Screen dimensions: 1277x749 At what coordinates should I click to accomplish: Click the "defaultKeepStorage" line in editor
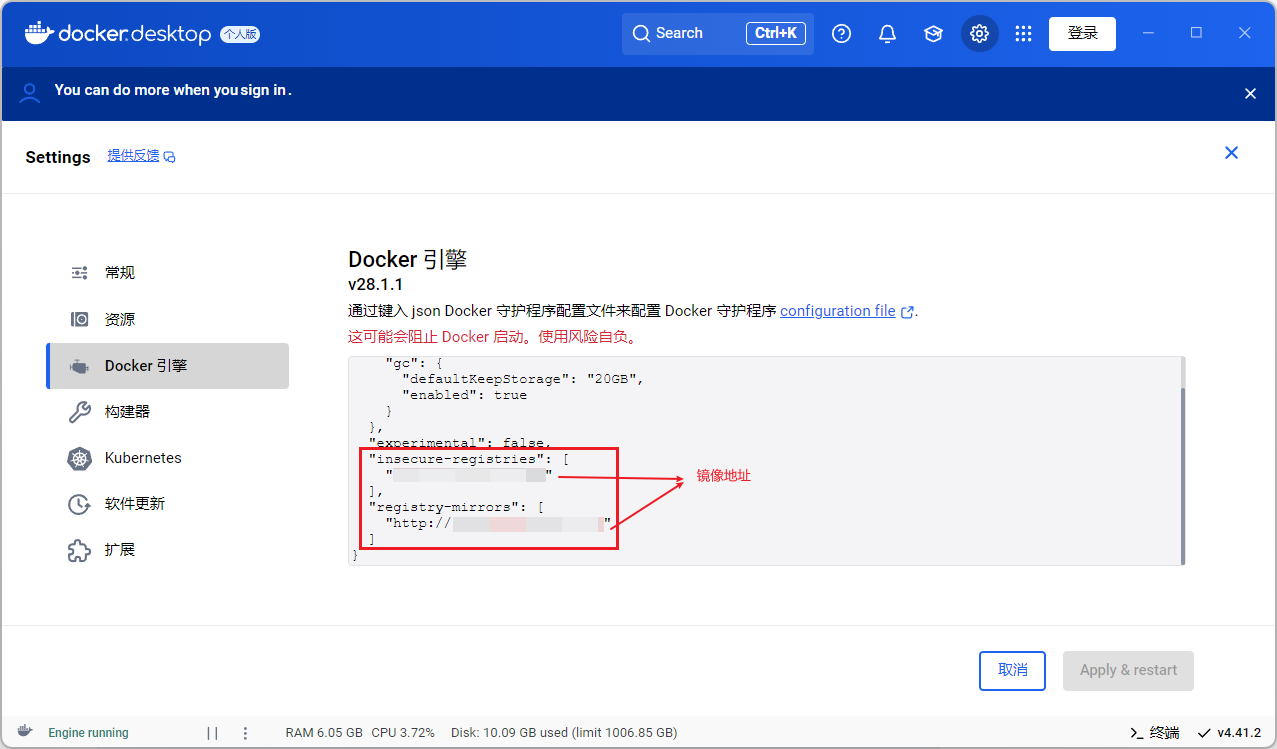pos(523,379)
